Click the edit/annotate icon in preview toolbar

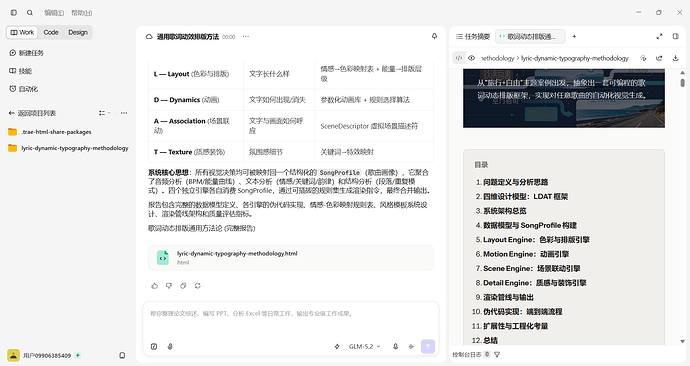click(x=643, y=58)
